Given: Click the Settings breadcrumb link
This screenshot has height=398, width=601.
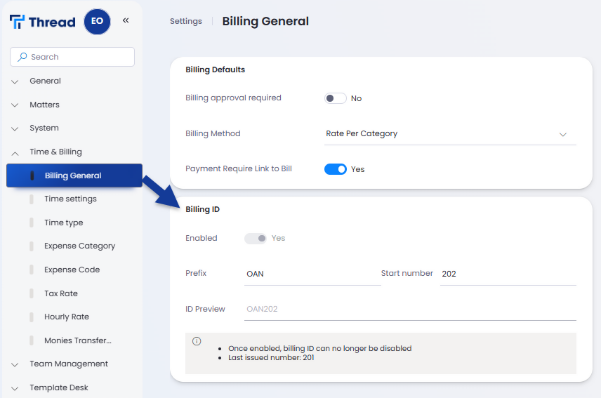Looking at the screenshot, I should (186, 21).
